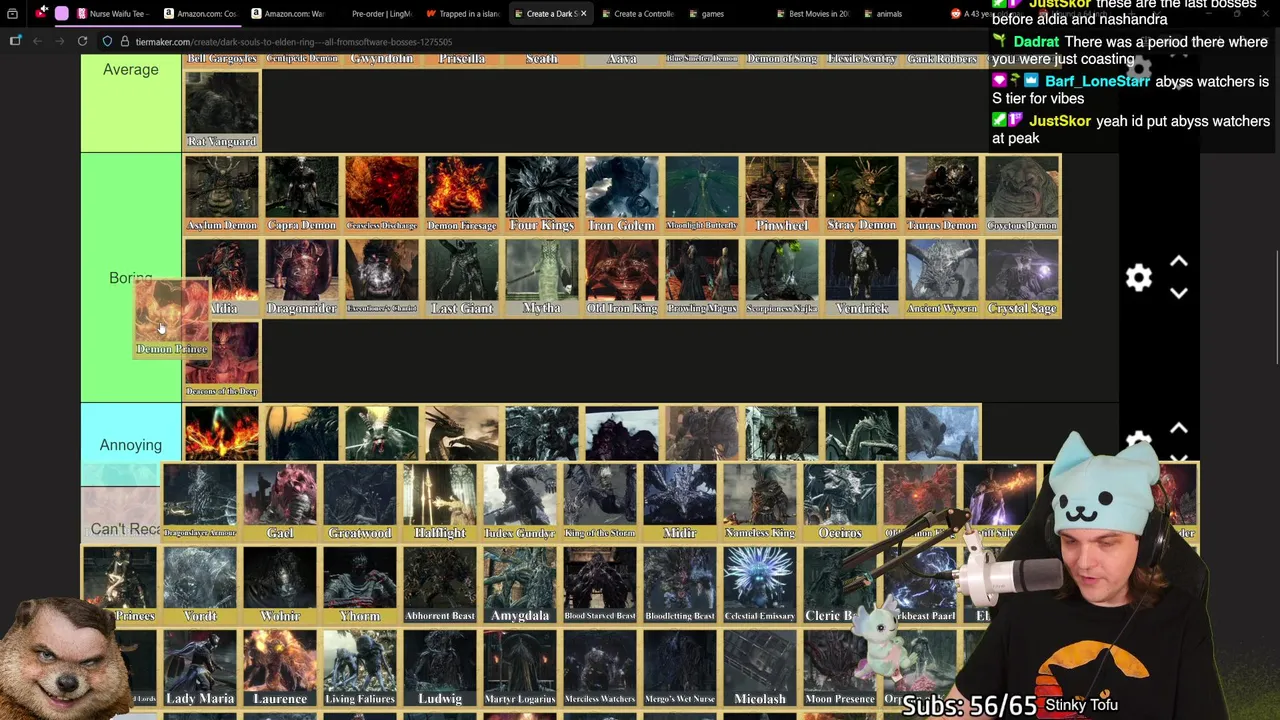
Task: Go back using browser back arrow
Action: pos(37,41)
